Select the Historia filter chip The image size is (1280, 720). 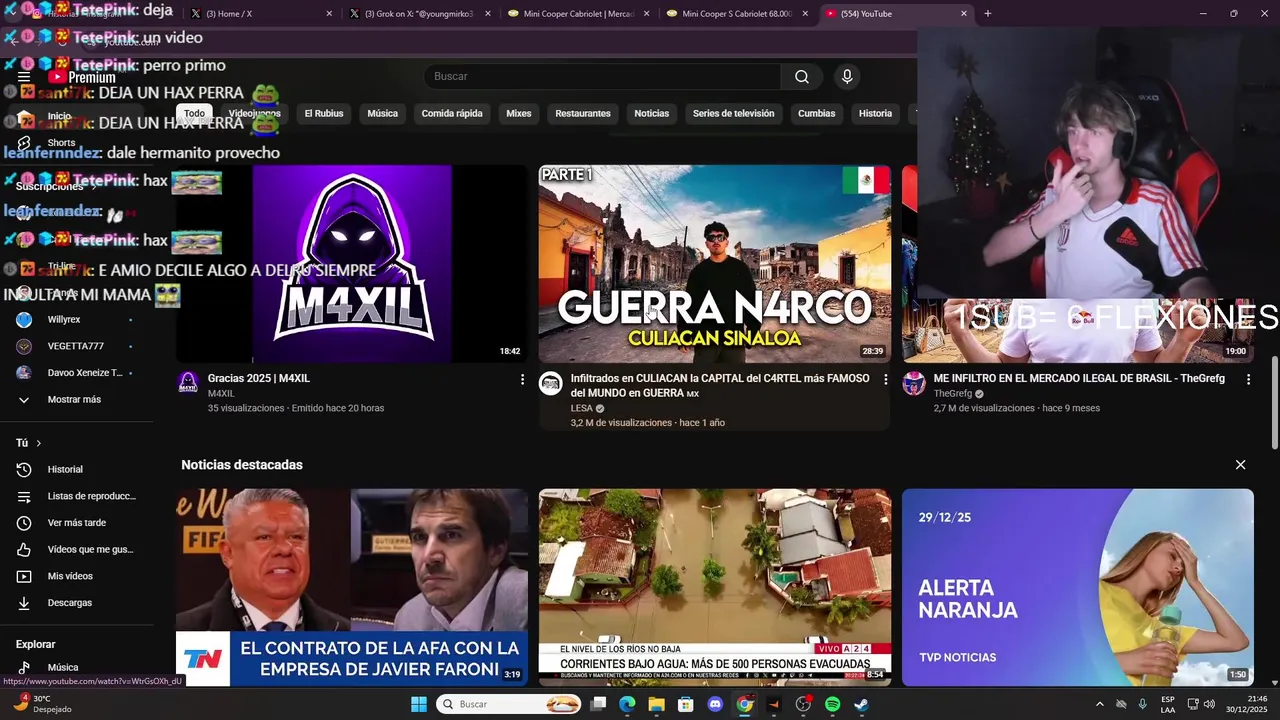point(875,114)
